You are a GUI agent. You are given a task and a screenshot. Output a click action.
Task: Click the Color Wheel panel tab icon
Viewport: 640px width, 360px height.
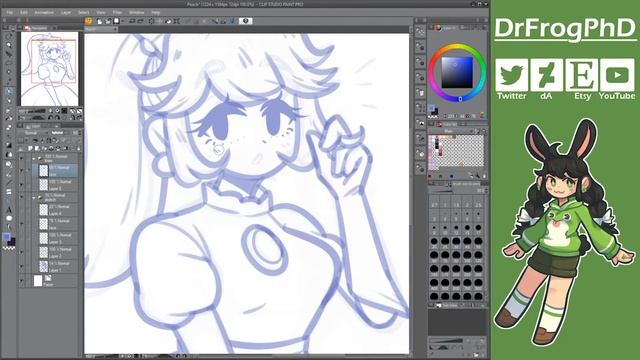pyautogui.click(x=438, y=28)
